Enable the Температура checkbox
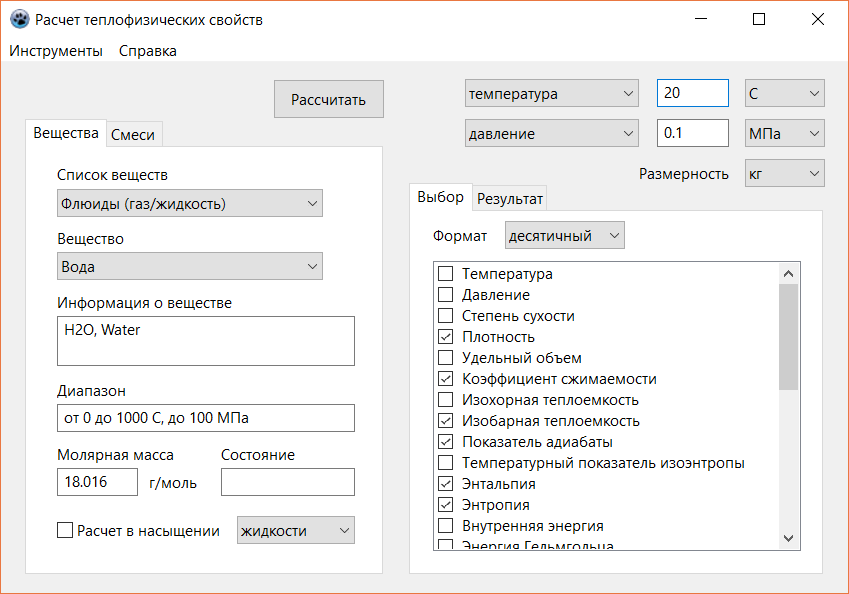This screenshot has height=594, width=849. click(446, 274)
